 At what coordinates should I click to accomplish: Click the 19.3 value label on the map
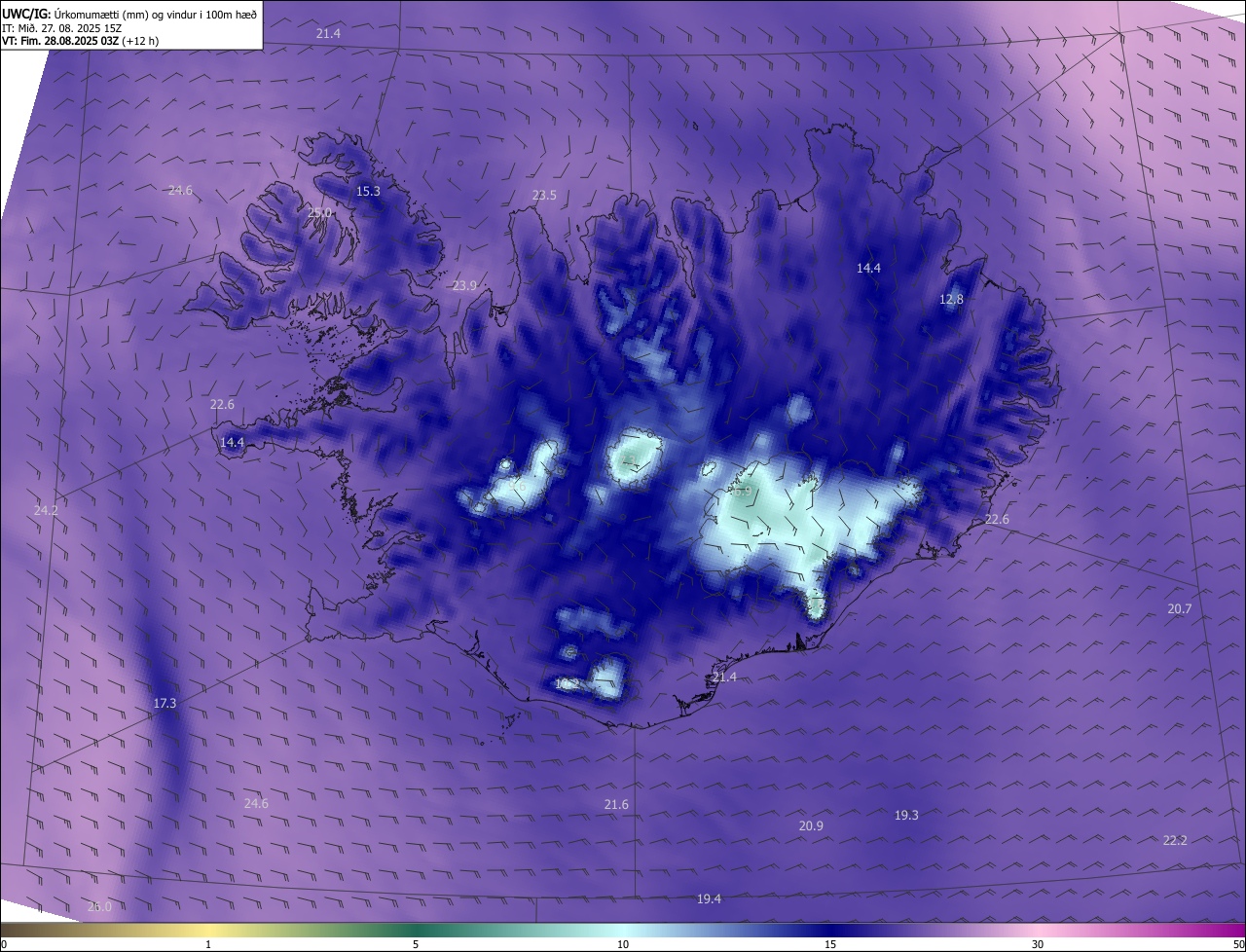(x=906, y=816)
